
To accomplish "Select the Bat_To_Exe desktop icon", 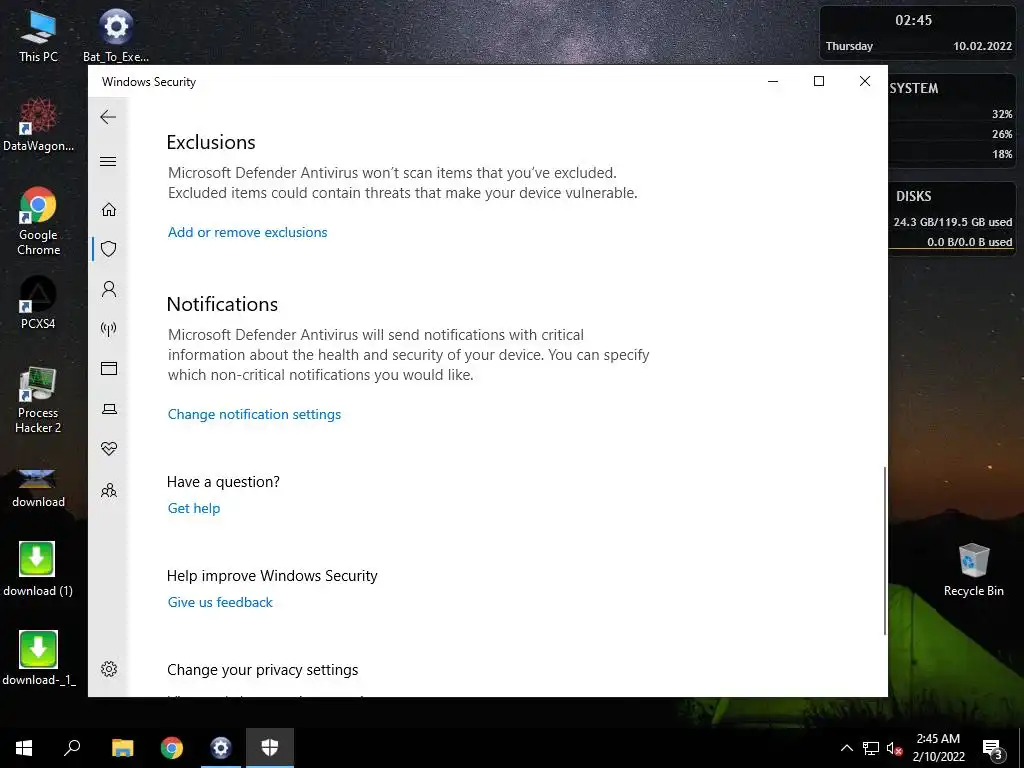I will (116, 37).
